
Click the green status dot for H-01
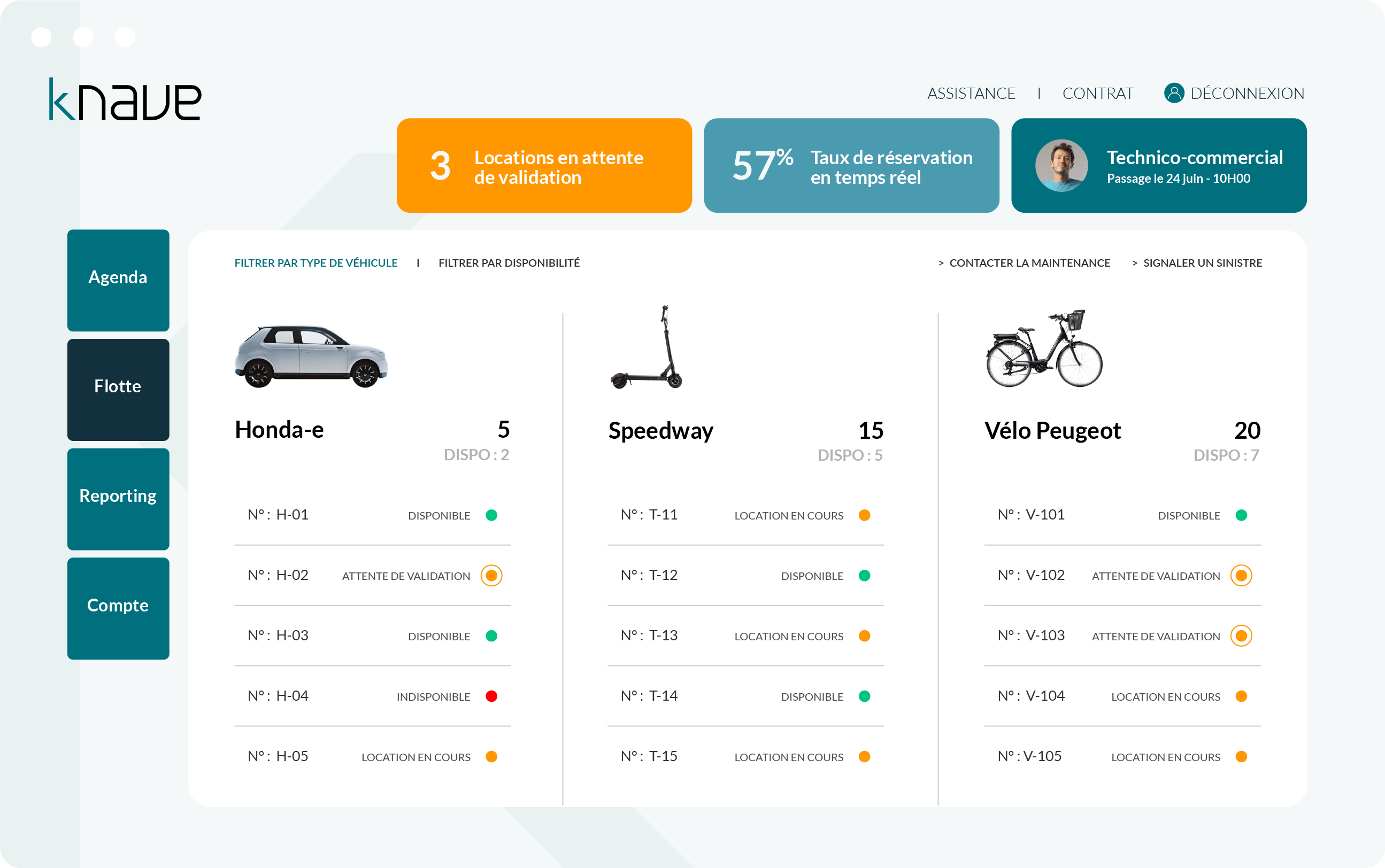pyautogui.click(x=491, y=515)
